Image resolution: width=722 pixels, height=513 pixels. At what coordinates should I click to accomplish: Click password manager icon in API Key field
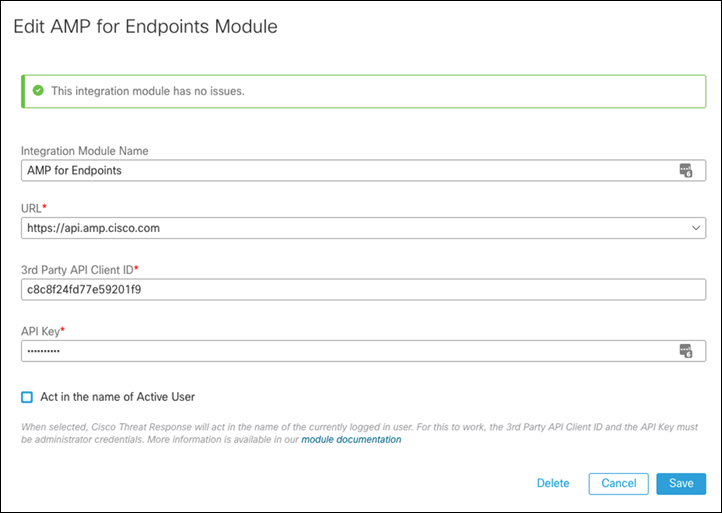pyautogui.click(x=686, y=351)
